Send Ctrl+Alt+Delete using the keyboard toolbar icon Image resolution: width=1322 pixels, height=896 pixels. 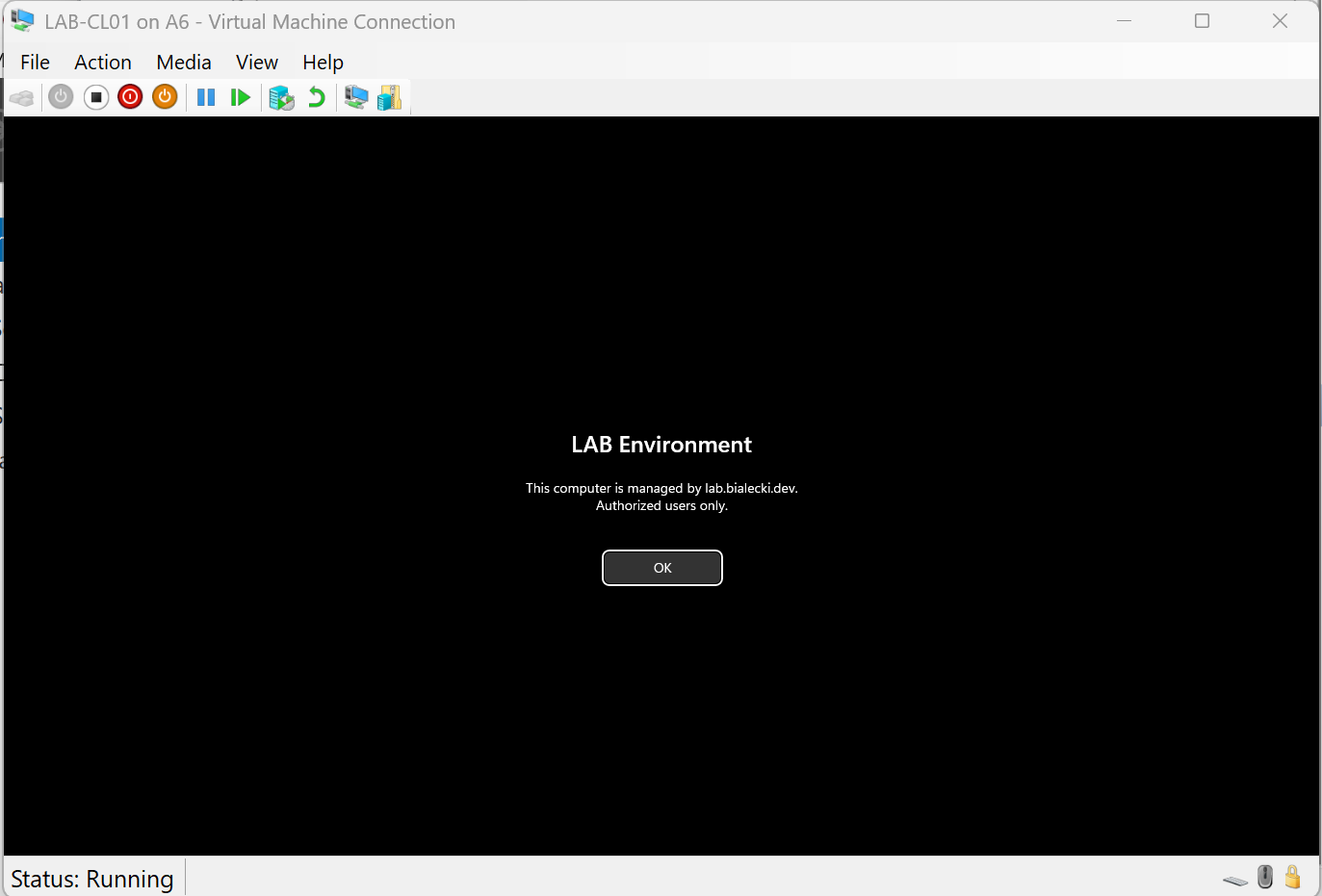22,97
